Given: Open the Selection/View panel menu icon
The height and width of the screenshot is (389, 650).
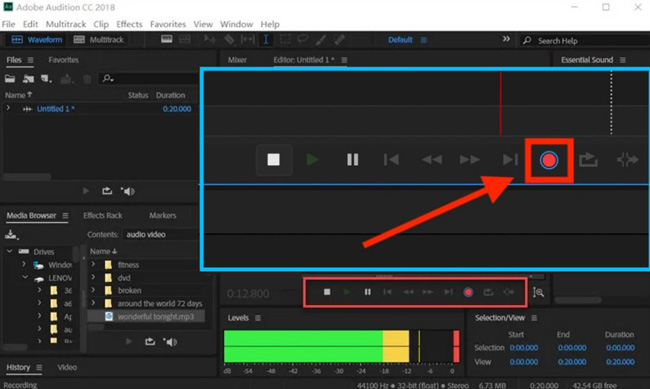Looking at the screenshot, I should [x=534, y=318].
